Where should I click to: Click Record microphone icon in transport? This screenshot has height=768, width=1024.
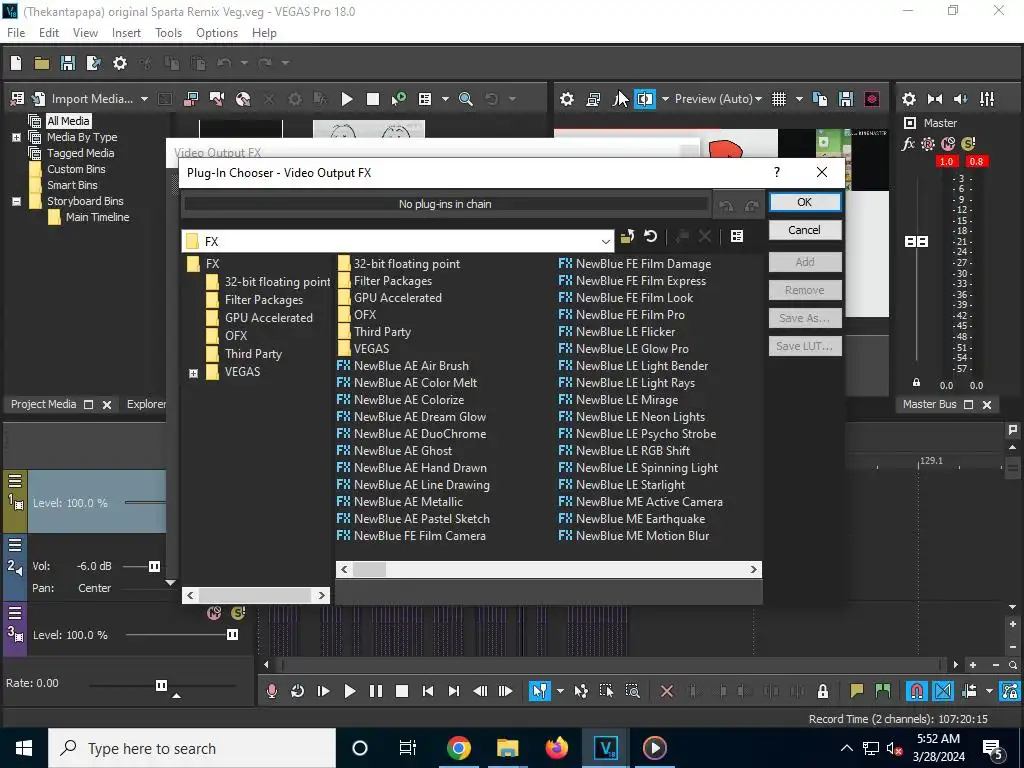[272, 691]
